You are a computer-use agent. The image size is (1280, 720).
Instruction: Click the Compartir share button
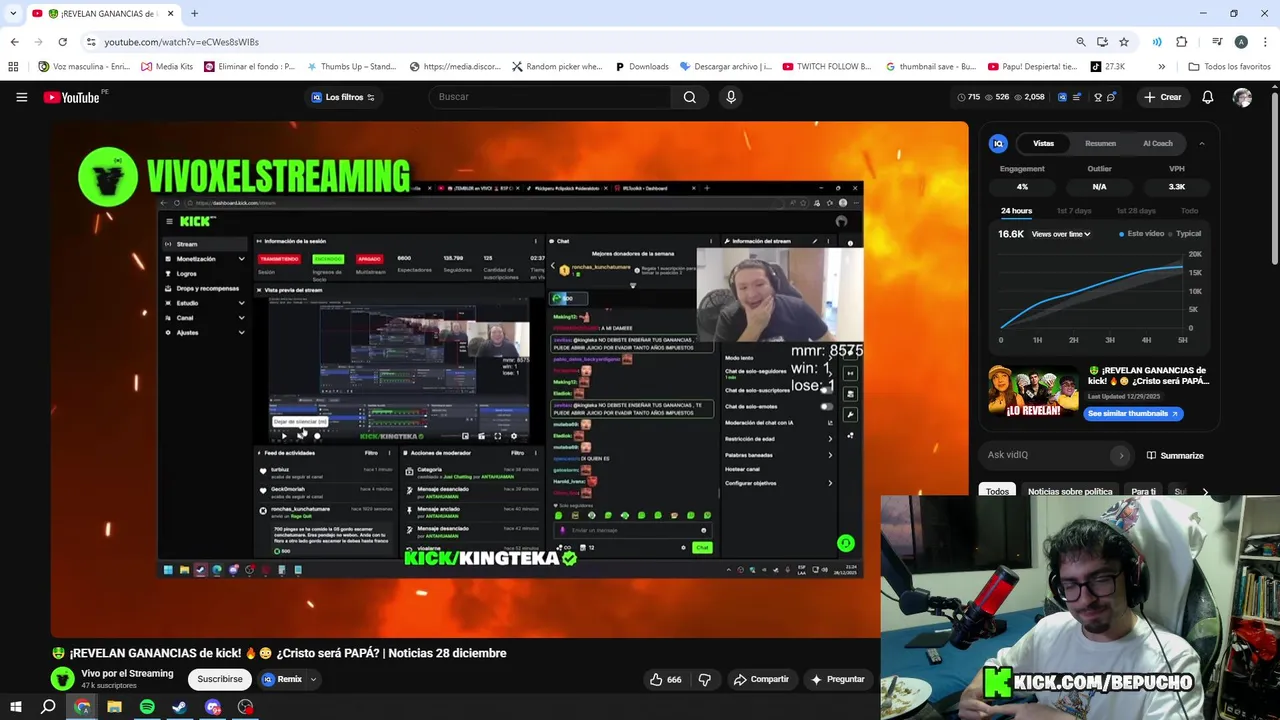coord(761,679)
